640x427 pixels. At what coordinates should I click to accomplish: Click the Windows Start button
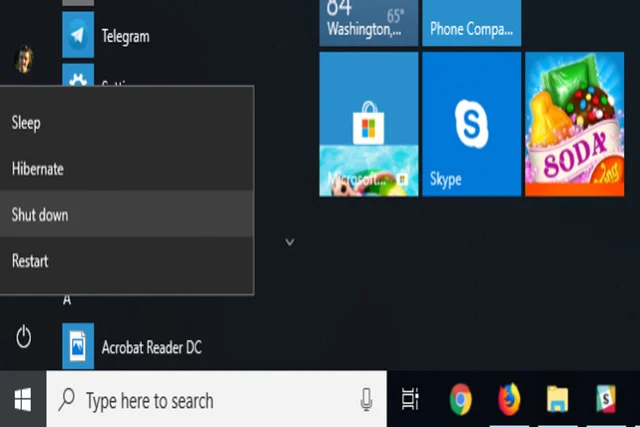(x=23, y=399)
